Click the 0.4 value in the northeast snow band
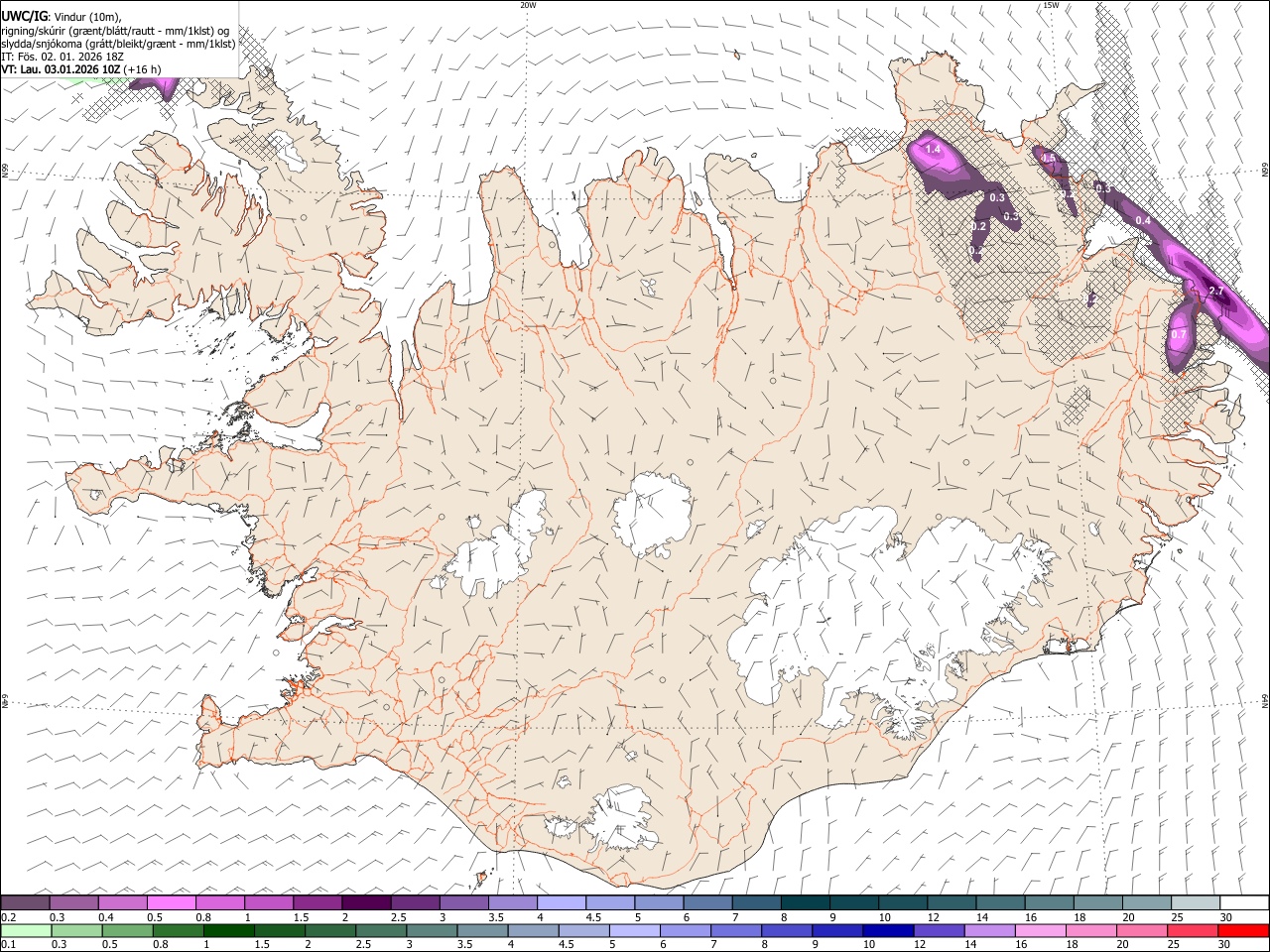The height and width of the screenshot is (952, 1270). (x=1143, y=220)
